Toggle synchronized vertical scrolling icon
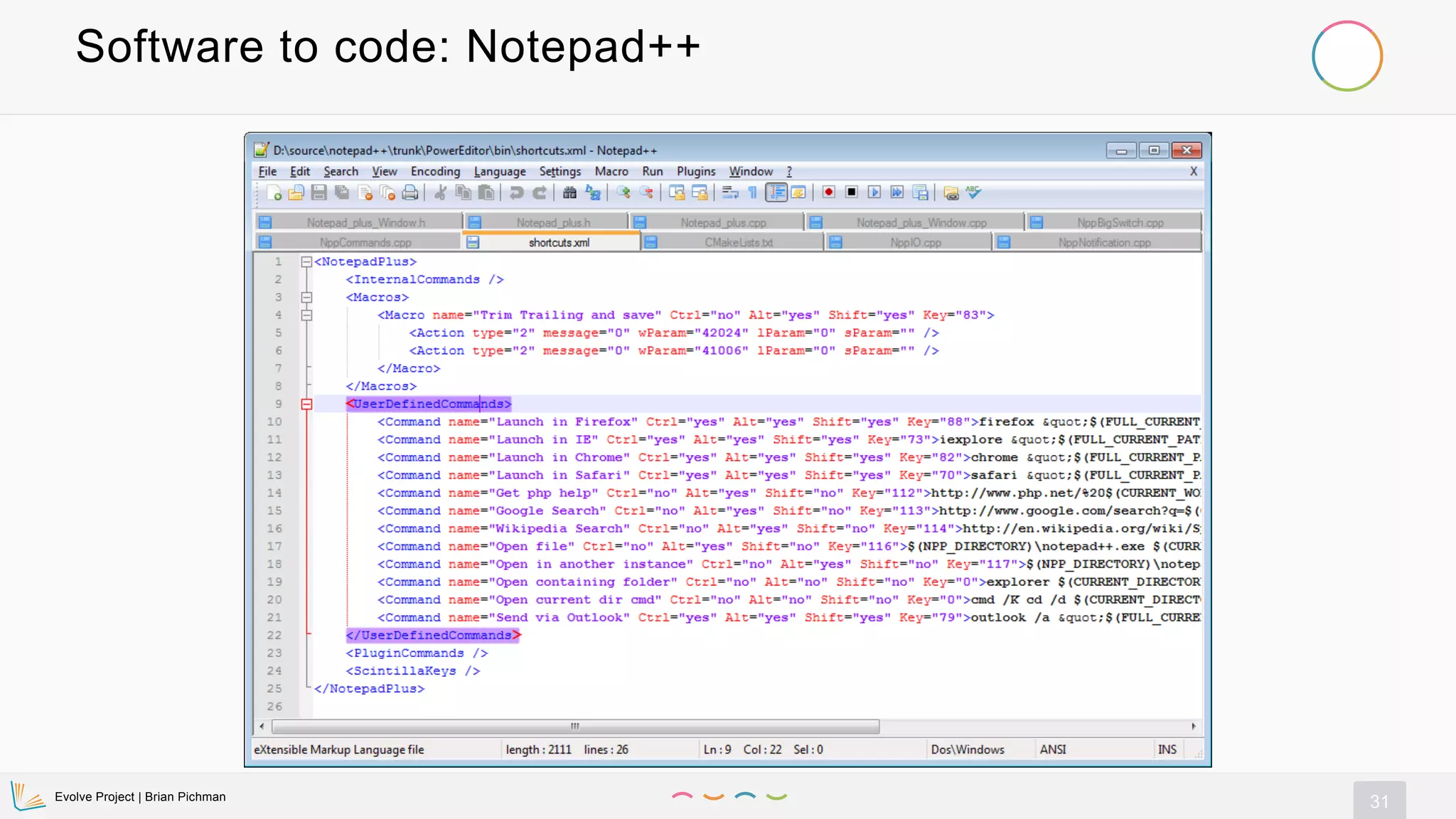Viewport: 1456px width, 819px height. (x=677, y=193)
